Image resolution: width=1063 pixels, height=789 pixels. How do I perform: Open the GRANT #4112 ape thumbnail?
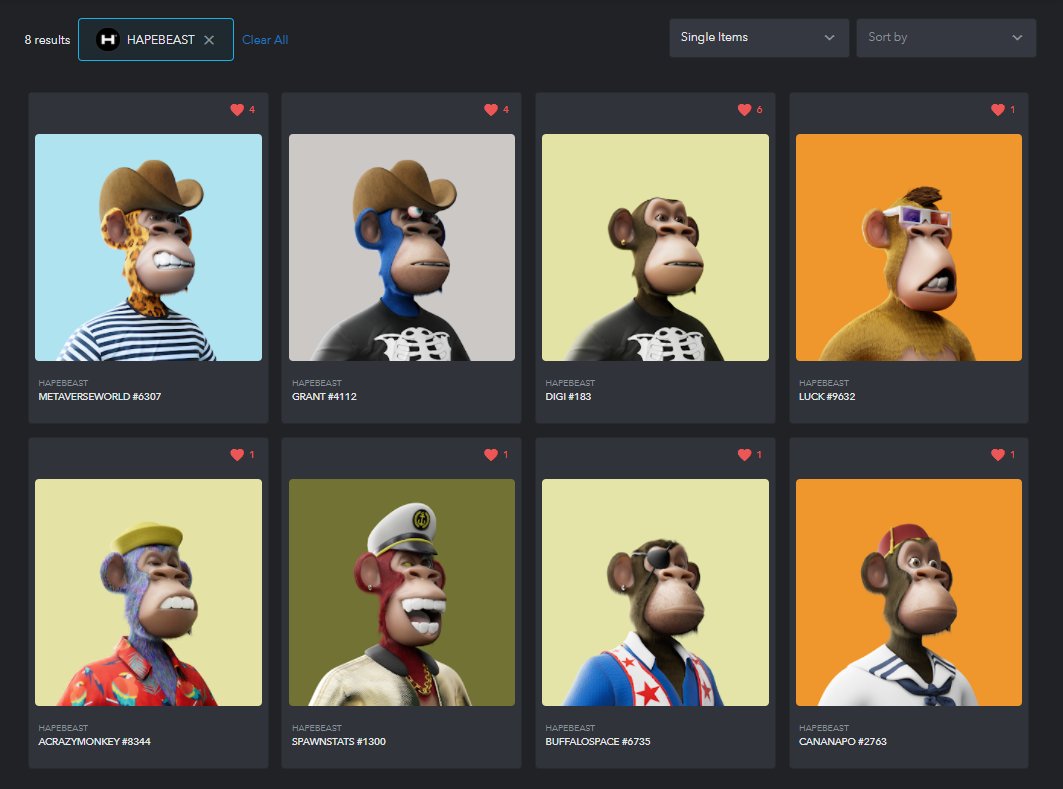point(402,247)
